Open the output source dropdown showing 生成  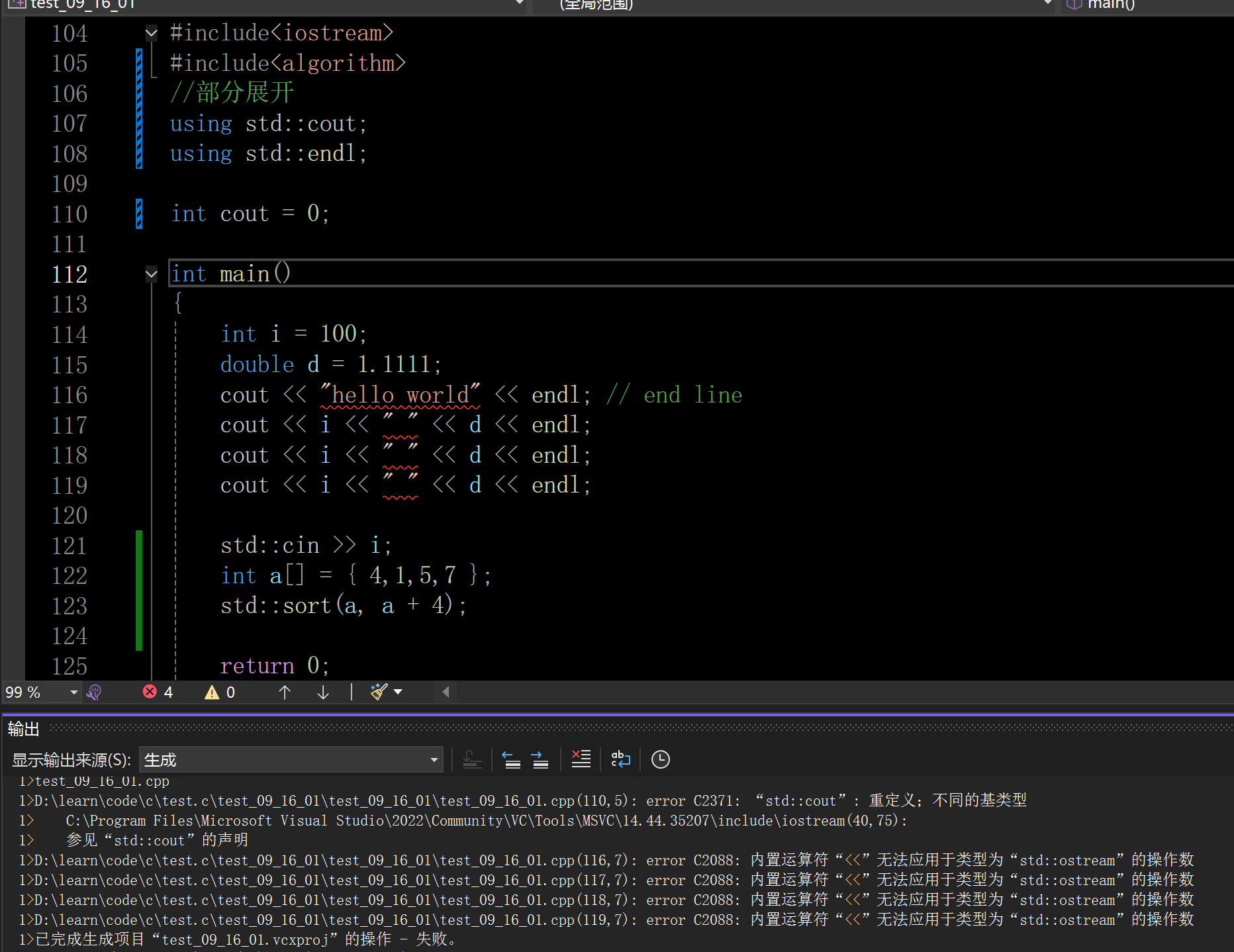[291, 759]
